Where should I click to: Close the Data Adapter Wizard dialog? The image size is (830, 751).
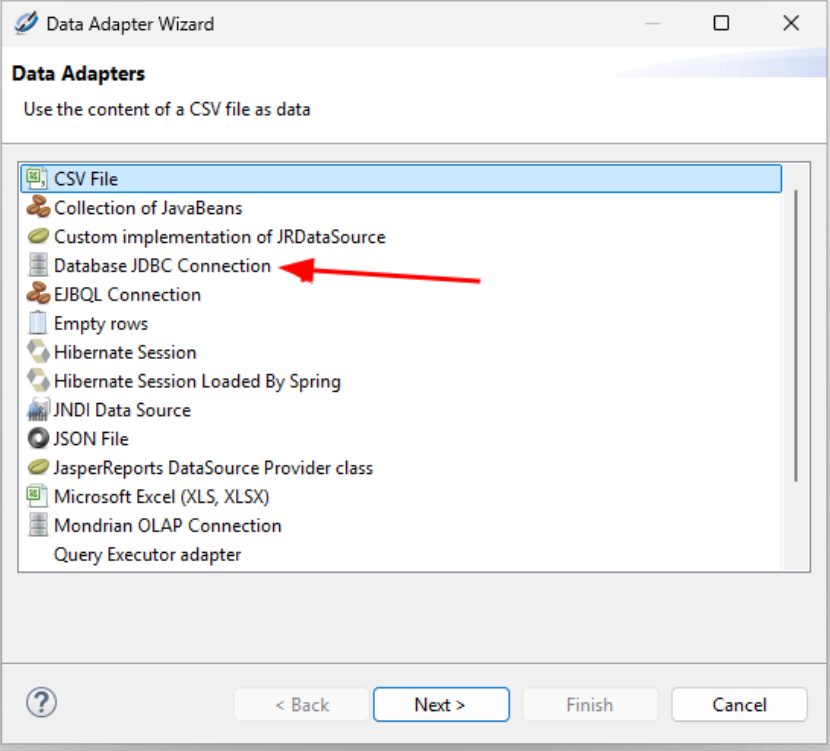click(791, 23)
